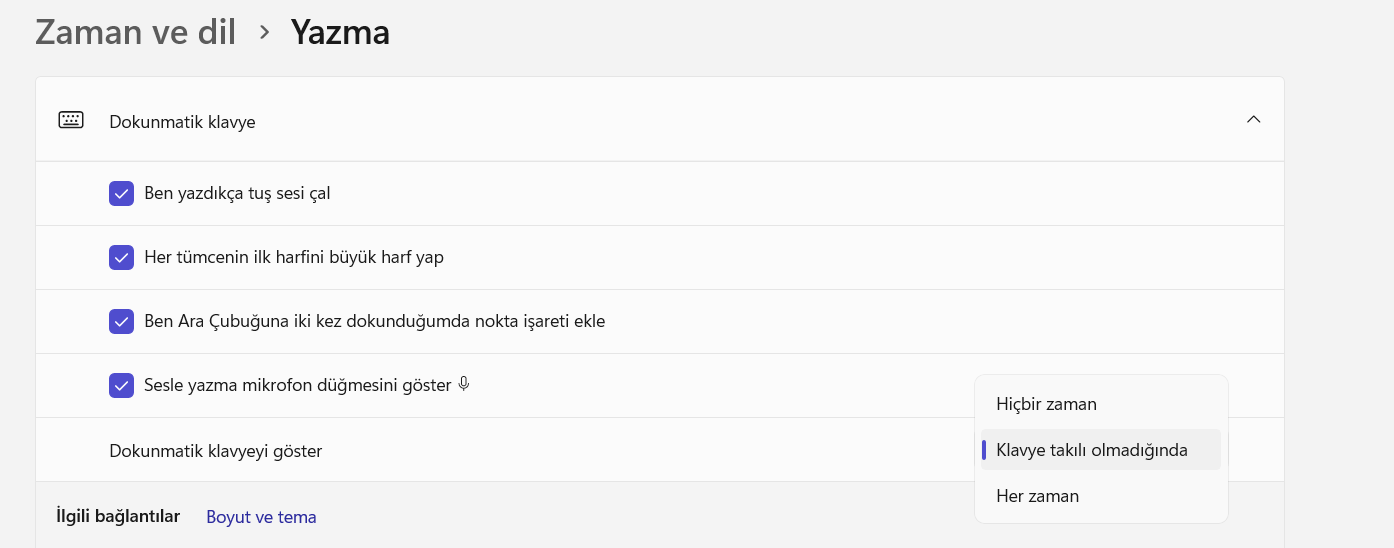Choose 'Klavye takılı olmadığında' option
1394x548 pixels.
1091,450
